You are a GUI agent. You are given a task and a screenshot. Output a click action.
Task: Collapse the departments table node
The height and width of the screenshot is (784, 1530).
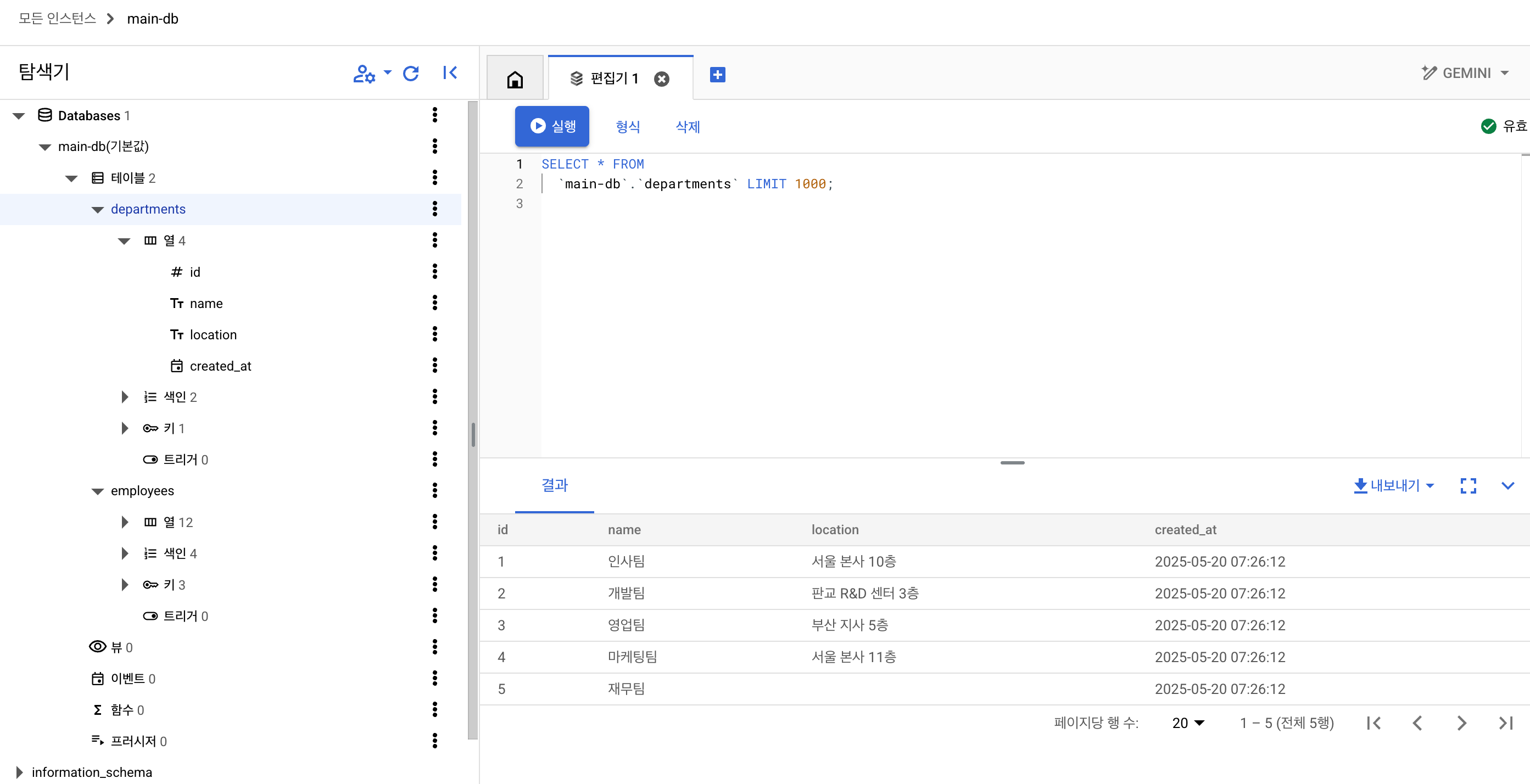click(98, 210)
